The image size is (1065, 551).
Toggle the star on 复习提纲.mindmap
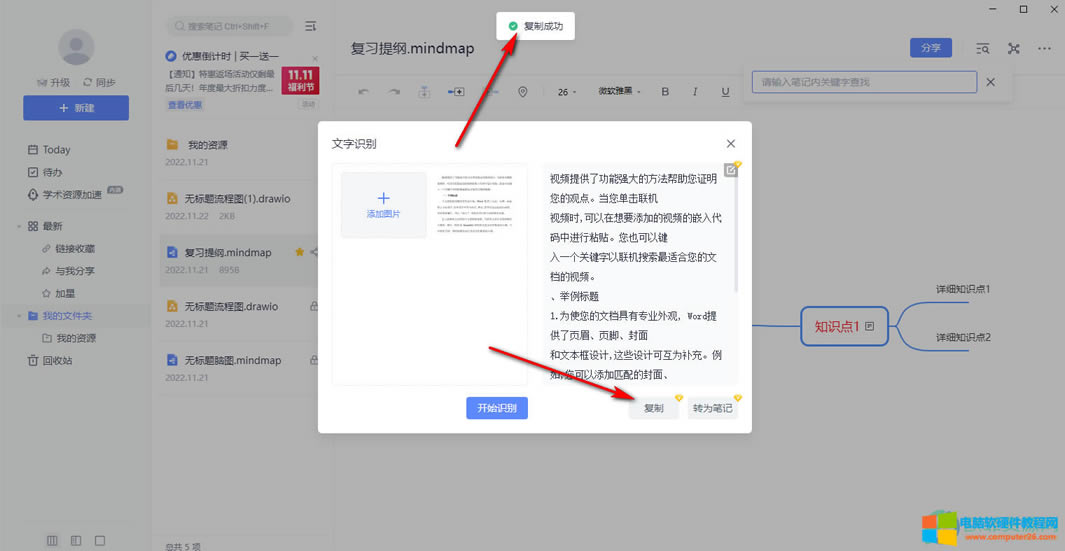pos(299,253)
